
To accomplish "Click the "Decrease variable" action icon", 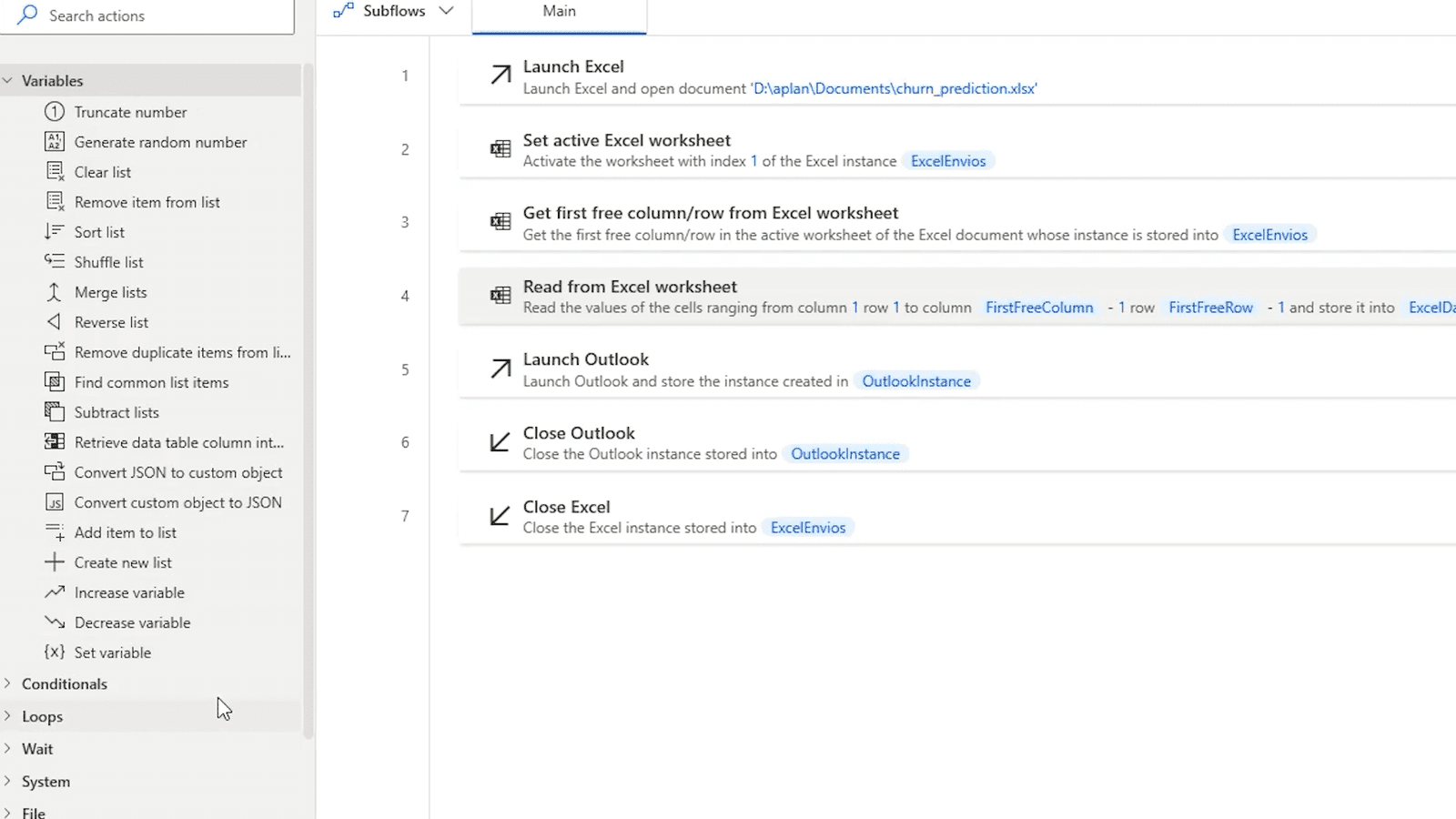I will pos(54,622).
